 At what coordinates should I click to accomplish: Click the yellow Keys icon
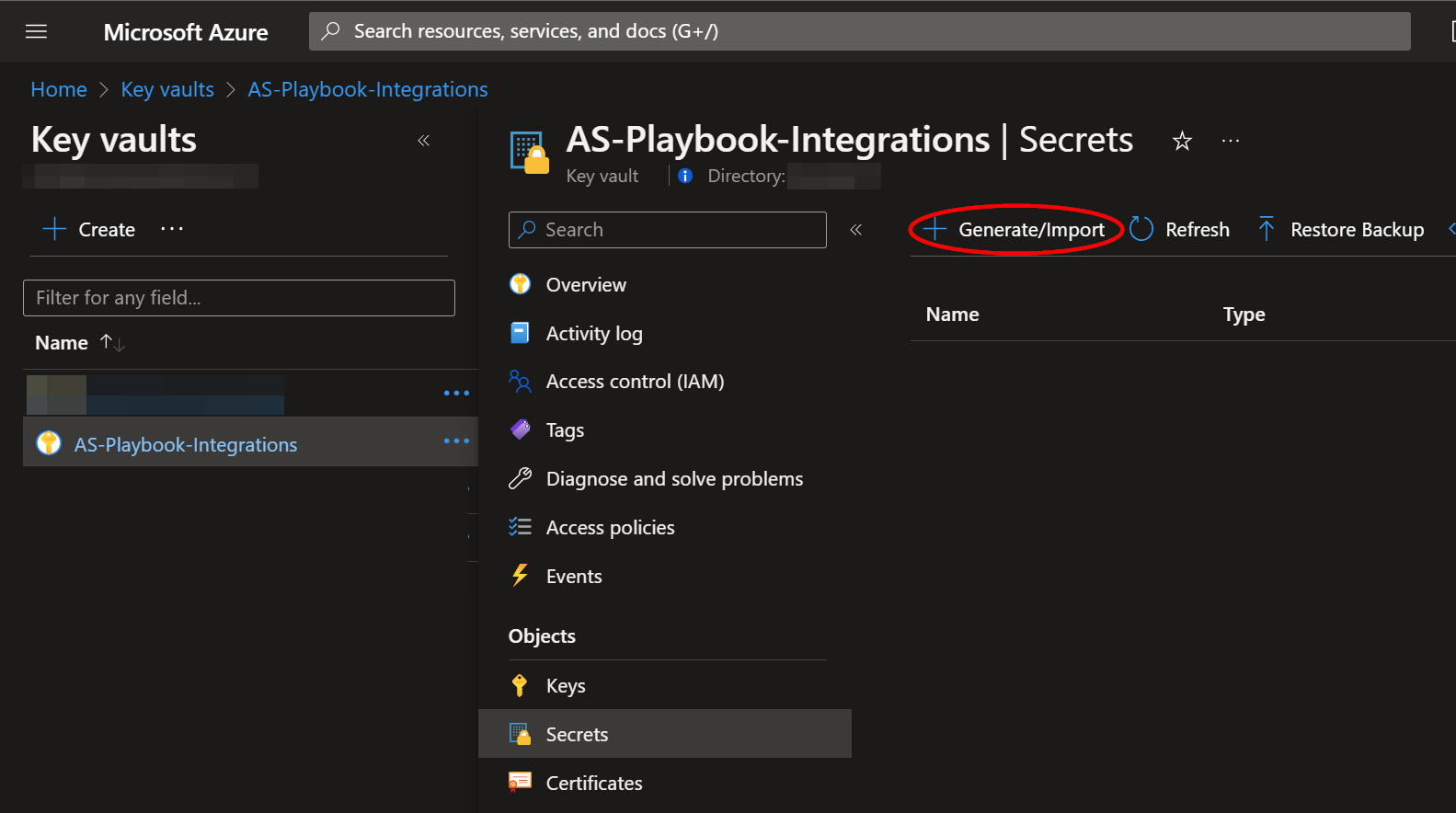click(520, 685)
